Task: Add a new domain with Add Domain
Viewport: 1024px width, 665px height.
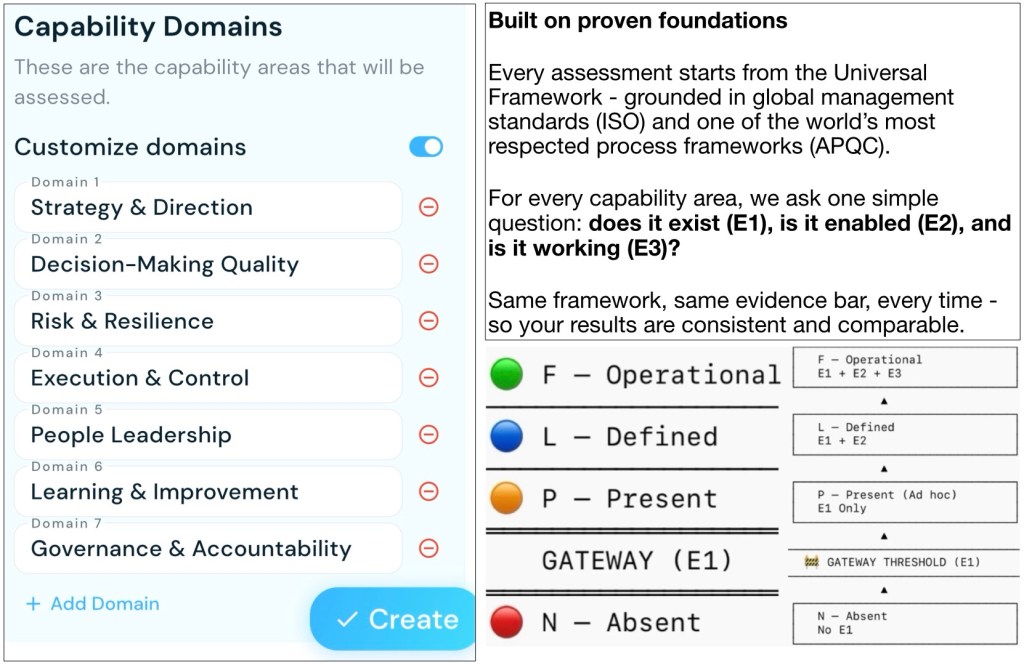Action: coord(93,604)
